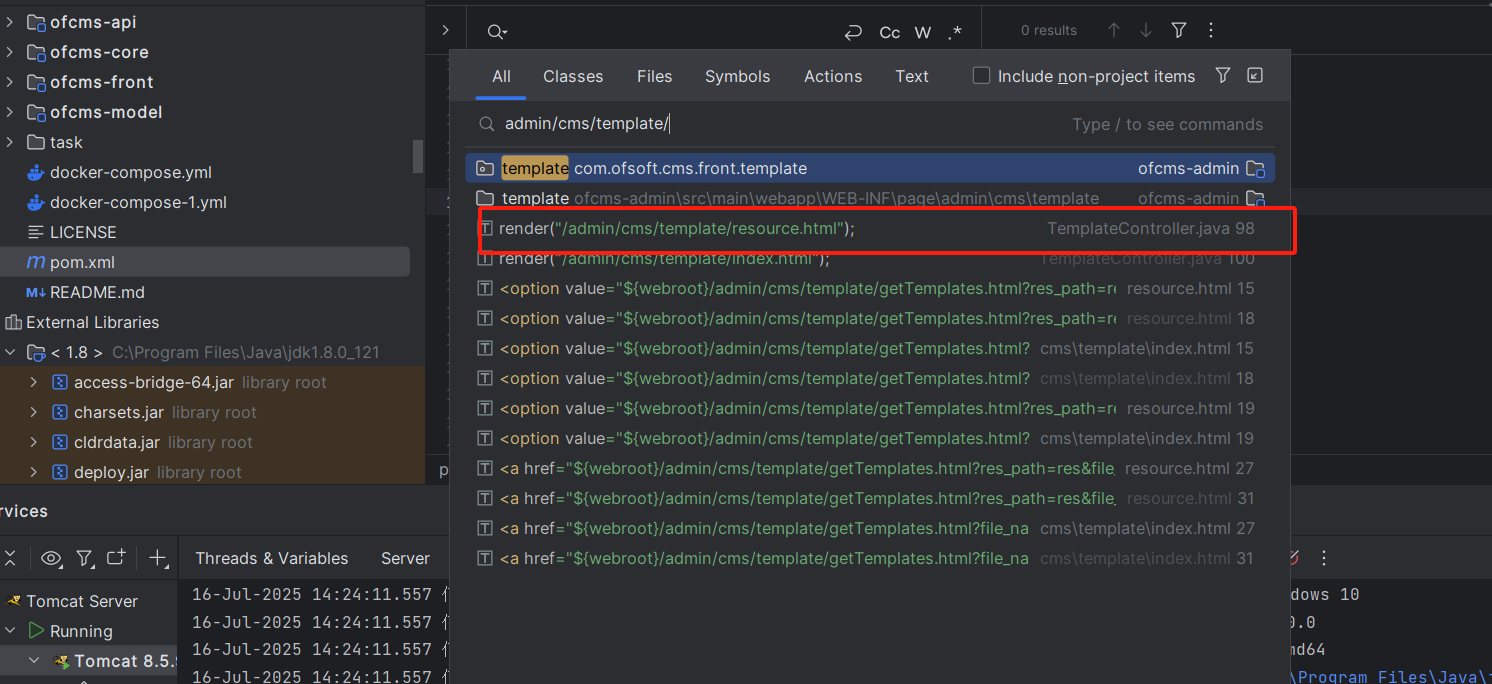Open a href result at index.html 31
Viewport: 1492px width, 684px height.
pos(870,558)
